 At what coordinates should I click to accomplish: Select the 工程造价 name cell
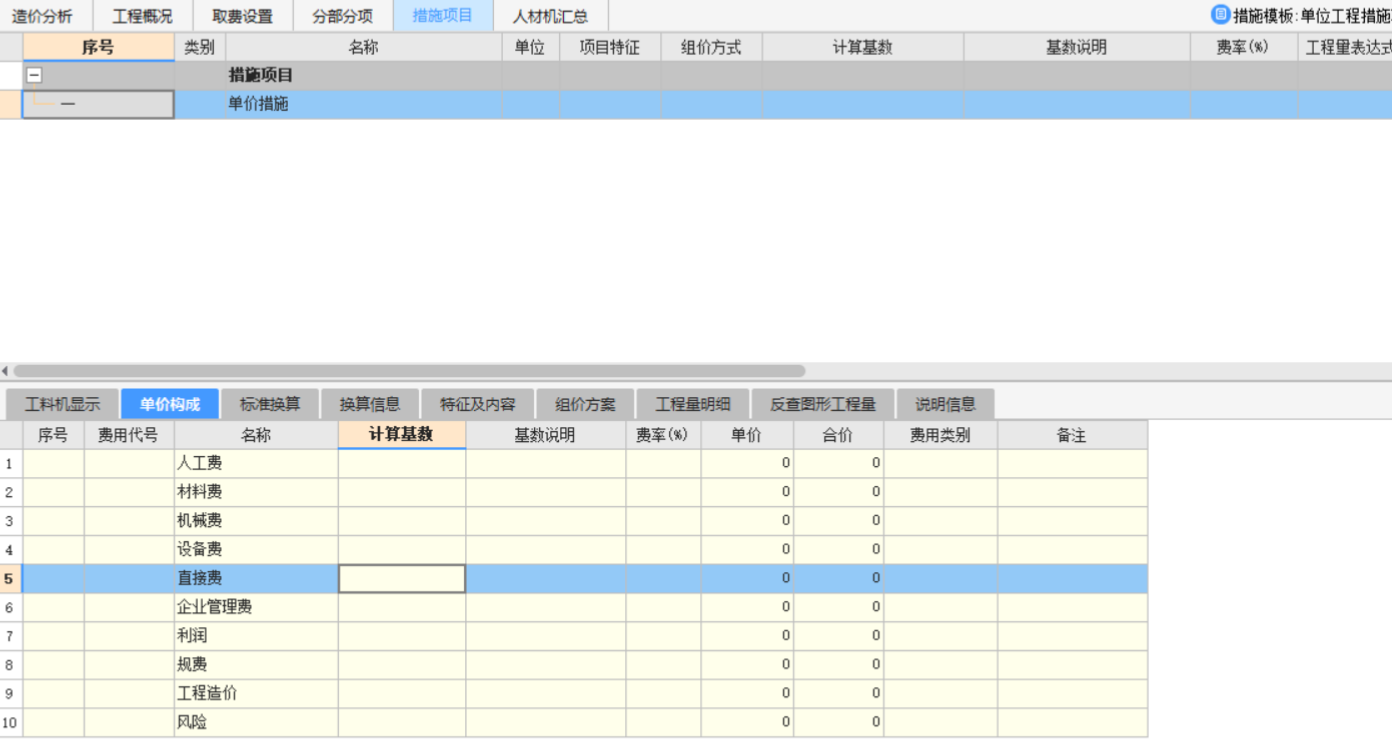point(256,693)
